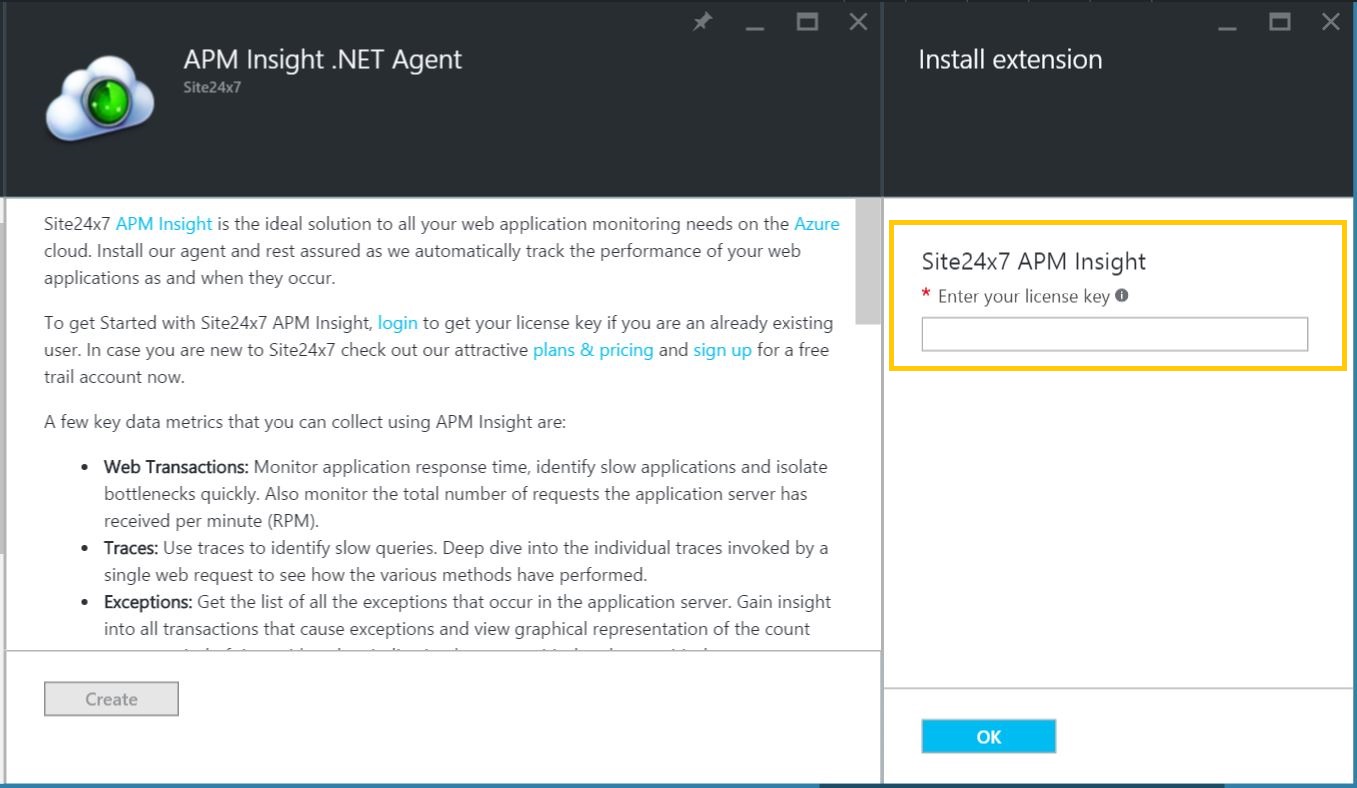This screenshot has width=1357, height=788.
Task: Close the Install extension blade
Action: point(1330,22)
